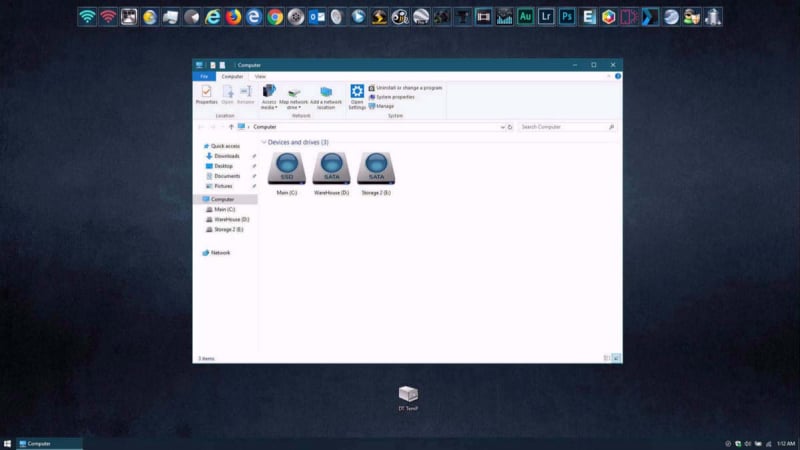The image size is (800, 450).
Task: Open Outlook from the top dock
Action: click(x=317, y=17)
